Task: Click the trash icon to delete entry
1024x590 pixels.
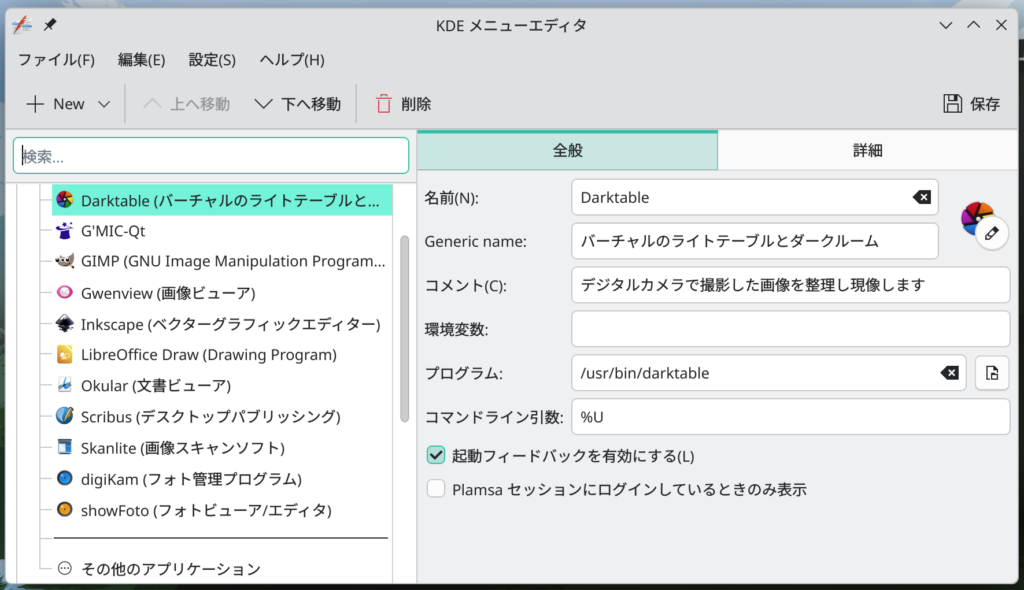Action: [384, 104]
